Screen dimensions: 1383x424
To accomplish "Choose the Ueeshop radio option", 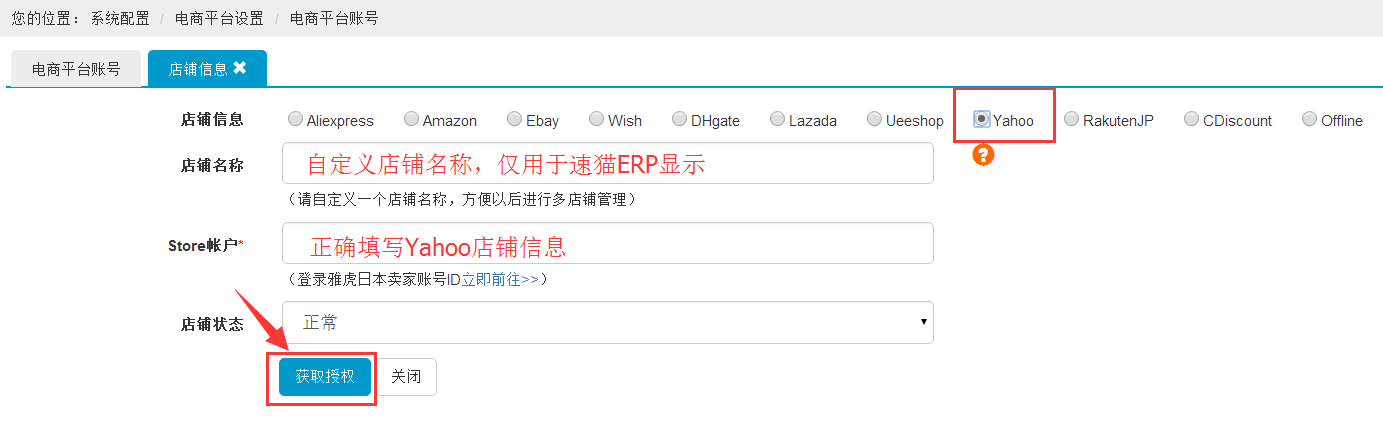I will click(875, 119).
